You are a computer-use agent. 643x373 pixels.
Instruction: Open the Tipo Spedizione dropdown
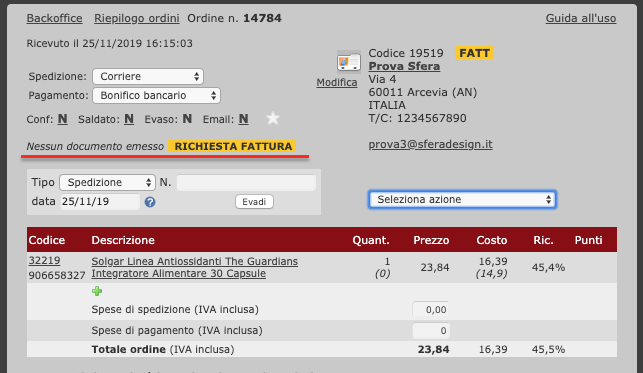point(107,182)
